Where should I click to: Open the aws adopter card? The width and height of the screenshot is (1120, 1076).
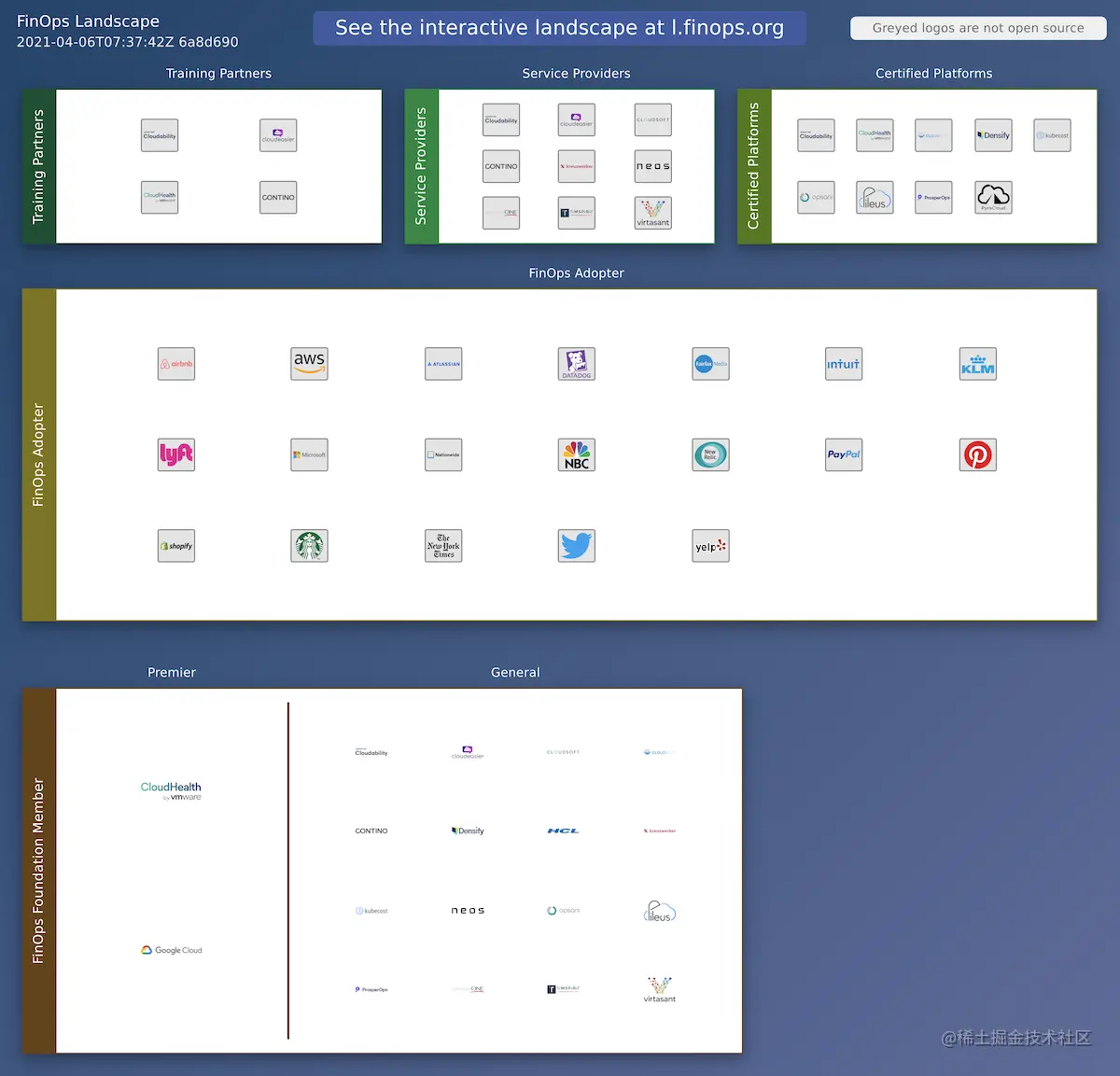click(310, 364)
